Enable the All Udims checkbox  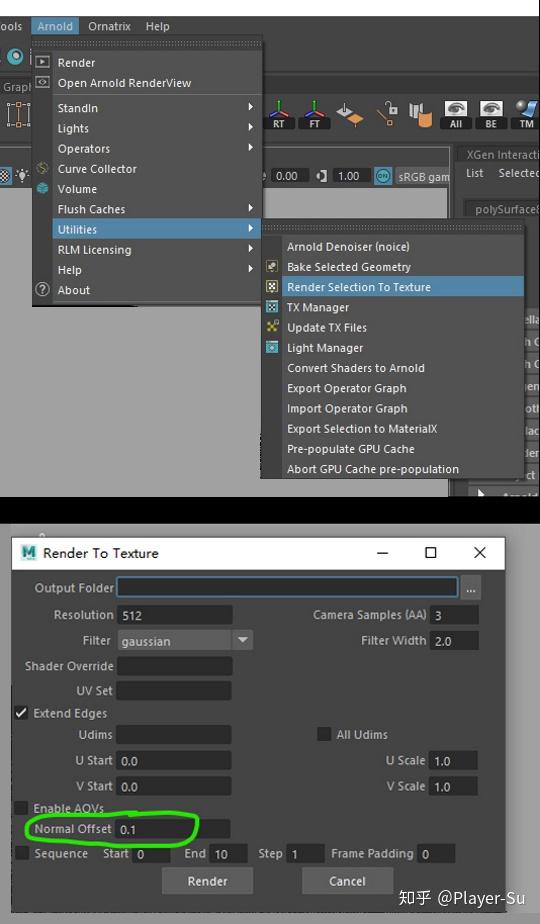(324, 734)
